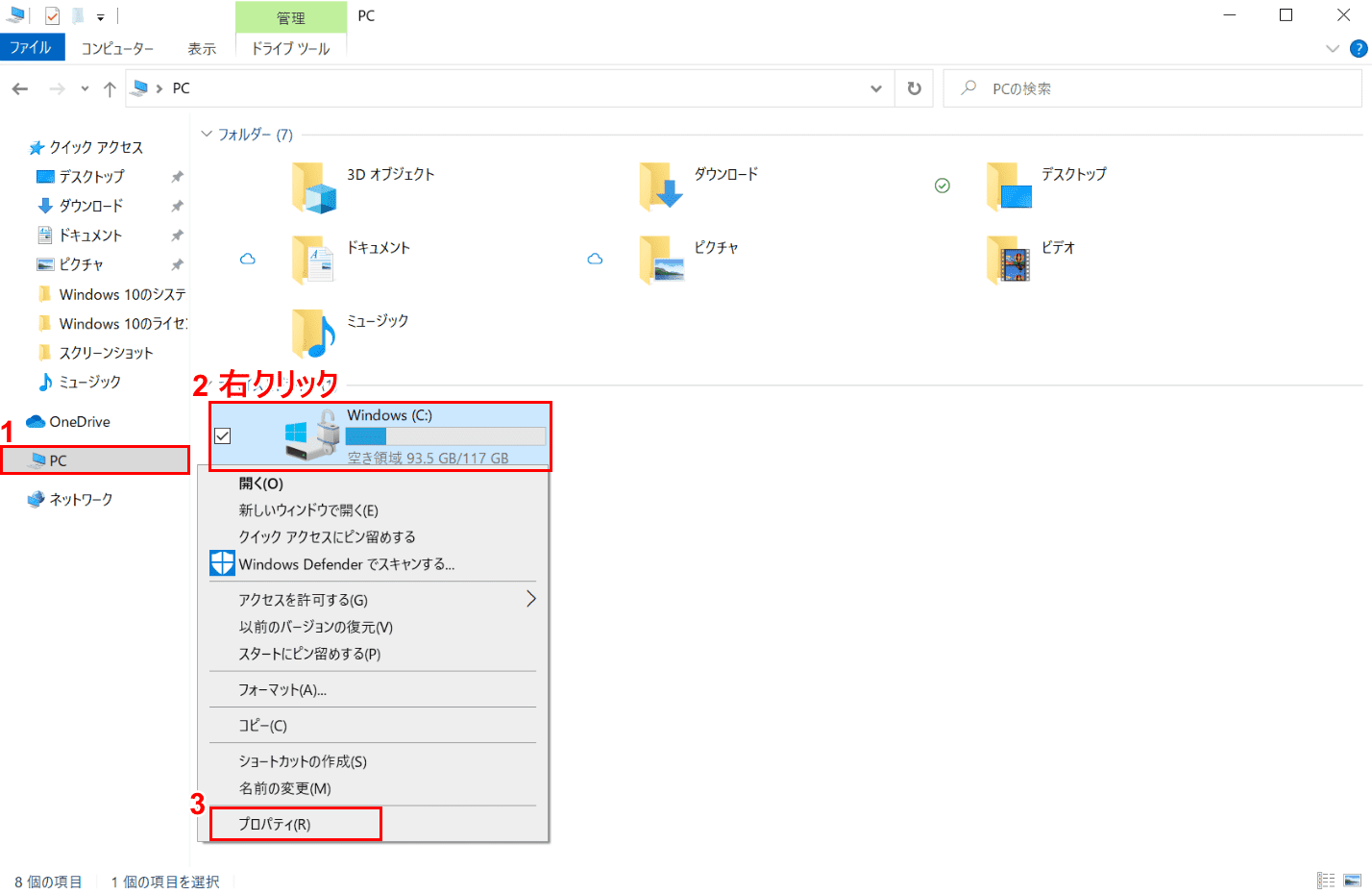1372x894 pixels.
Task: Click the properties quick access toolbar icon
Action: pos(52,15)
